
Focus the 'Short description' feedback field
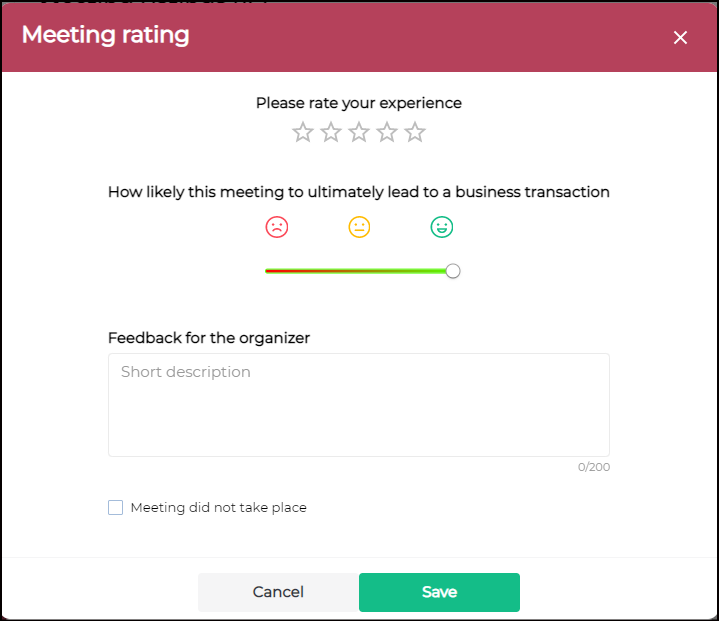point(359,405)
